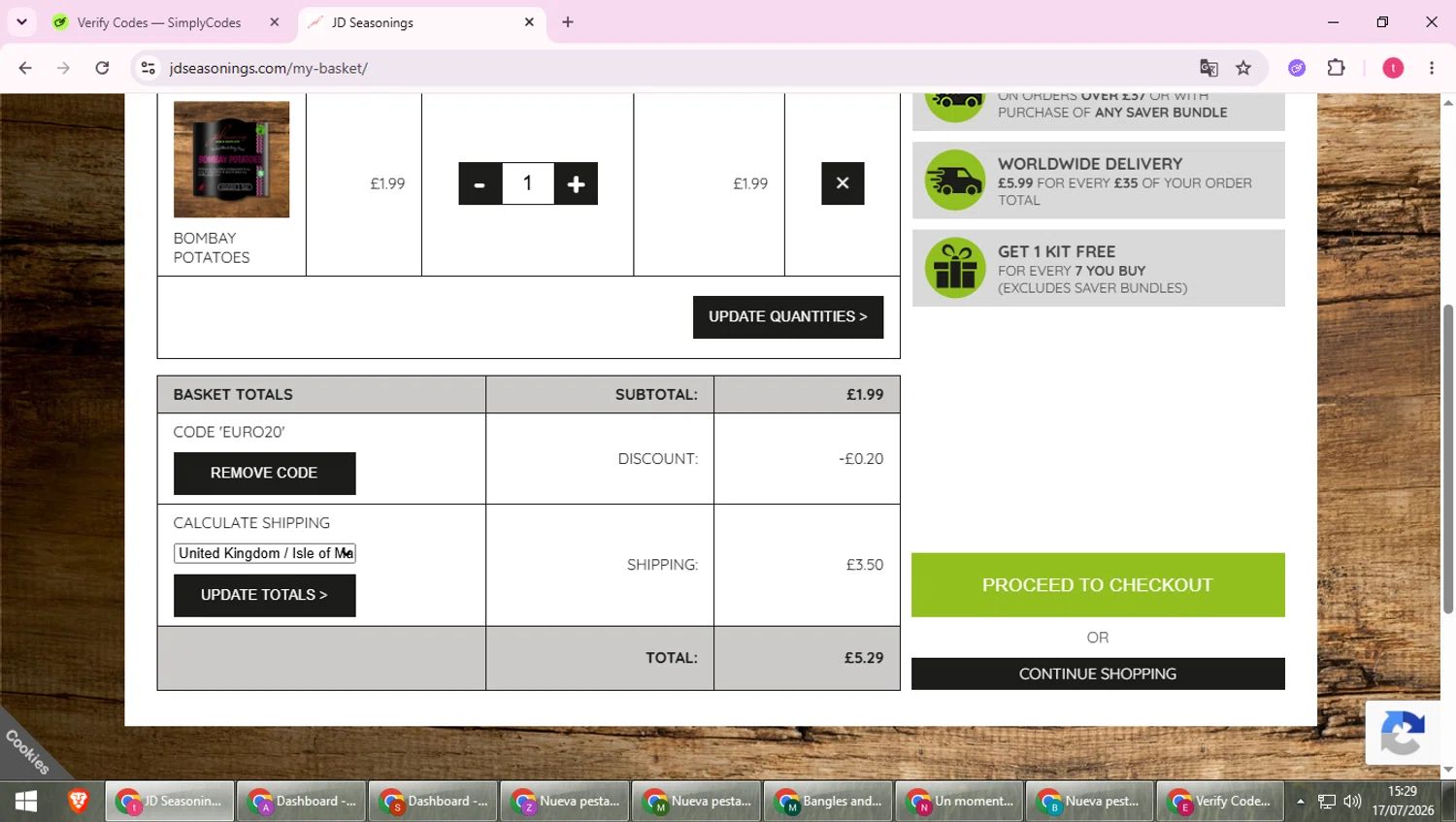Click the scroll down arrow at page bottom

tap(1448, 771)
